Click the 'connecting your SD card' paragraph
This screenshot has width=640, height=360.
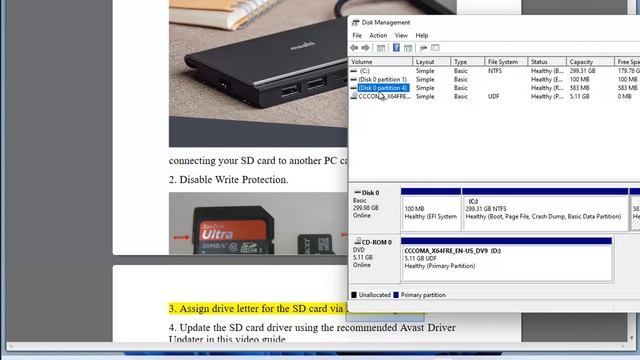[258, 161]
